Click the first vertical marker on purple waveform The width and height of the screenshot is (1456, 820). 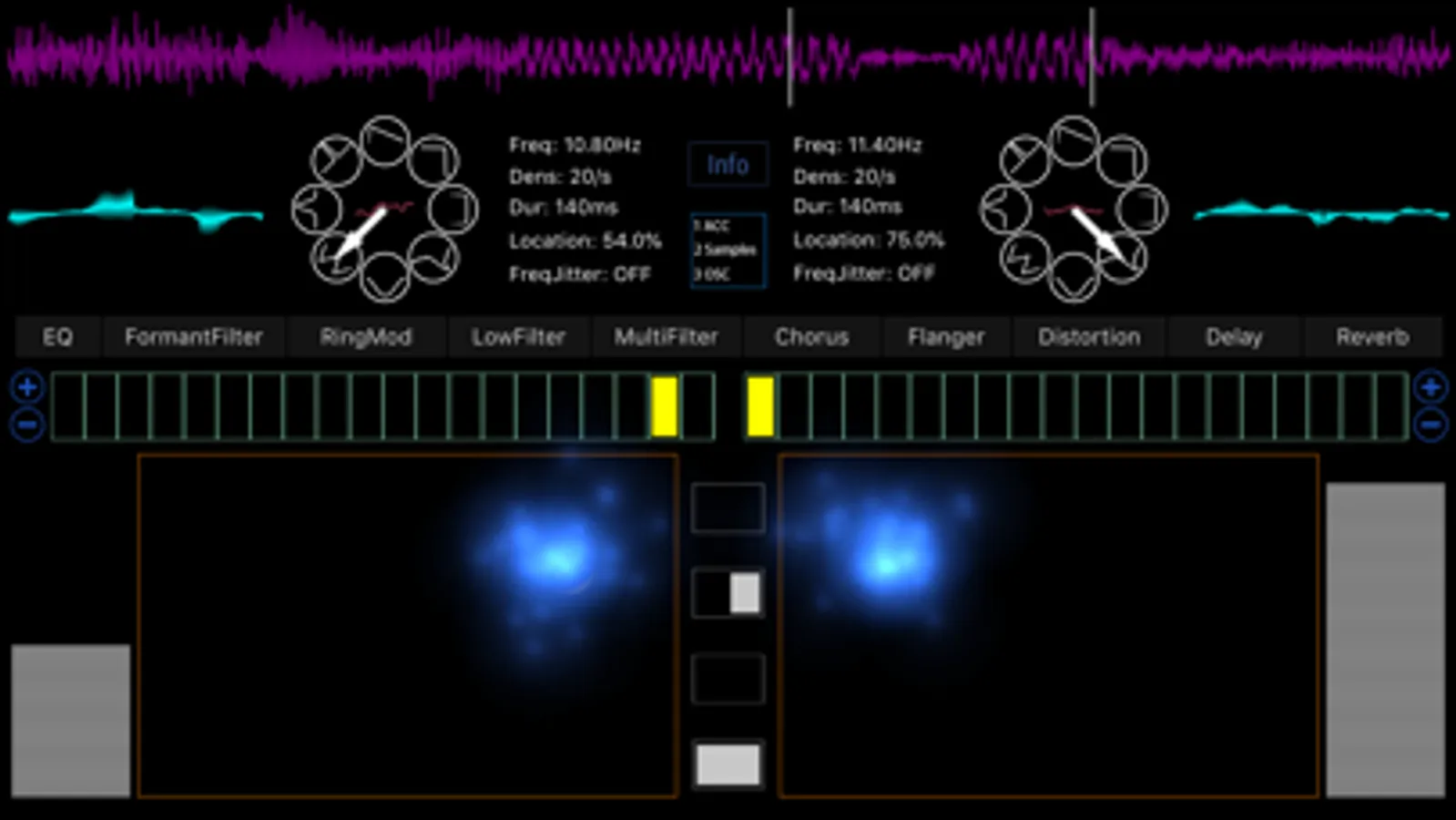tap(789, 56)
